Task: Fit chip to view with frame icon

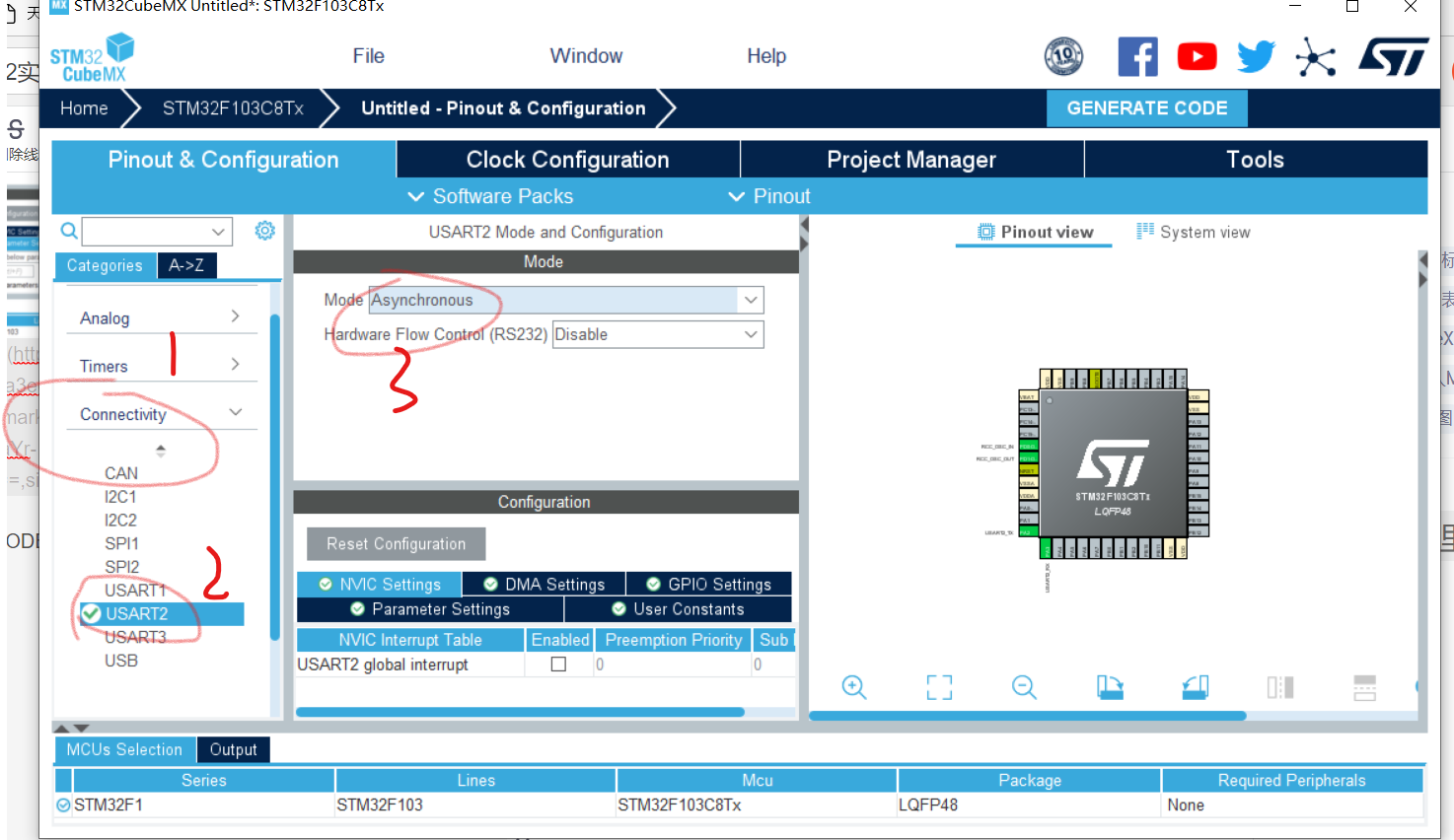Action: click(939, 687)
